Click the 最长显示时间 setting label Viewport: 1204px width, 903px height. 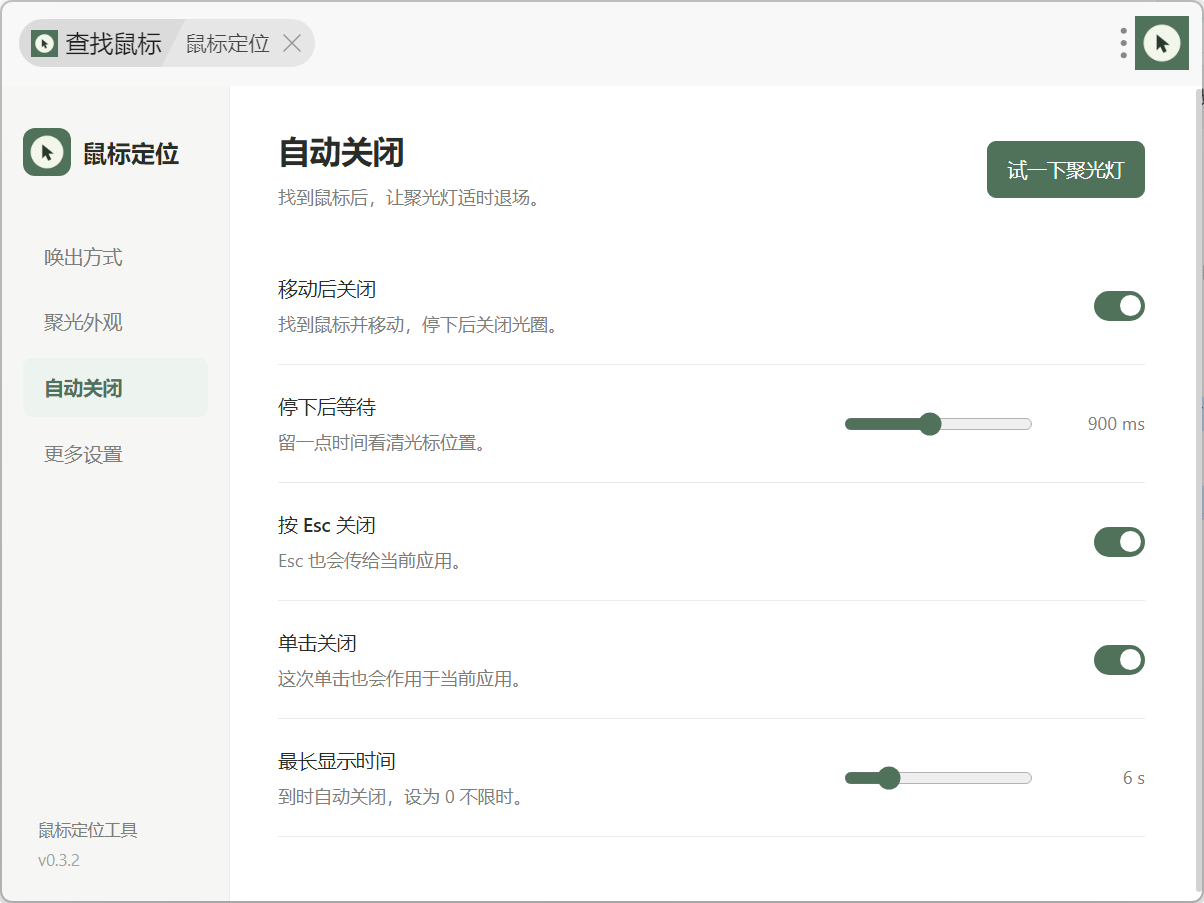337,762
